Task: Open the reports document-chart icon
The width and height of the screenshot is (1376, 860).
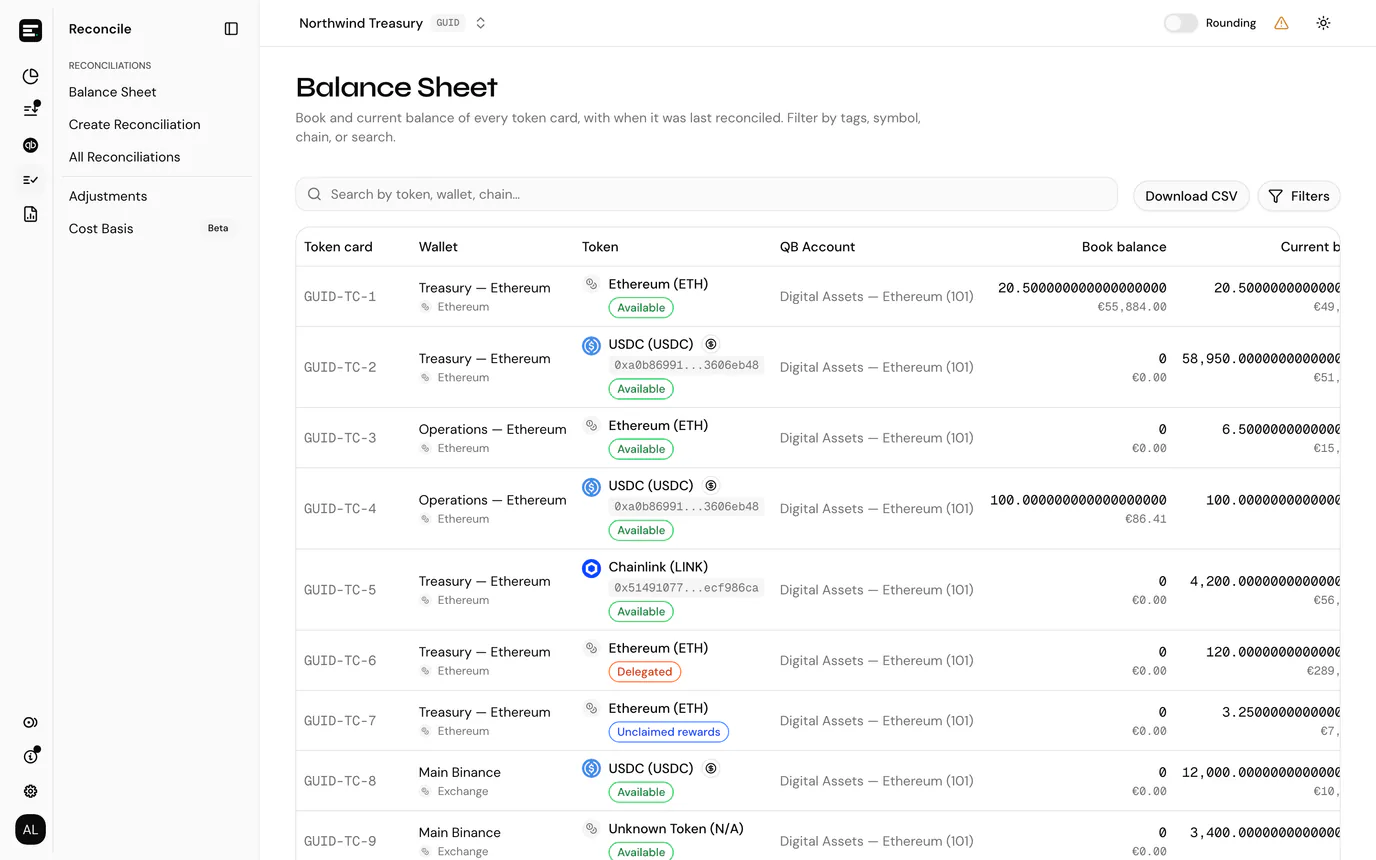Action: [30, 214]
